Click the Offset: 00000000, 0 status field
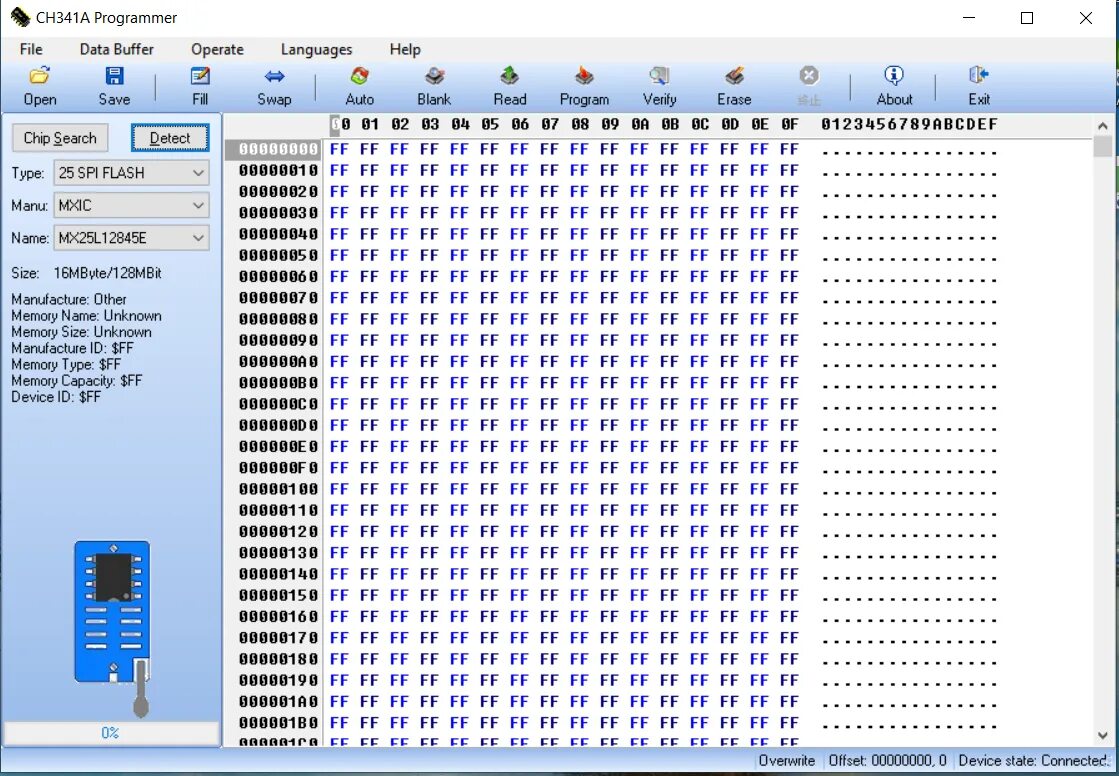The height and width of the screenshot is (776, 1119). (887, 761)
